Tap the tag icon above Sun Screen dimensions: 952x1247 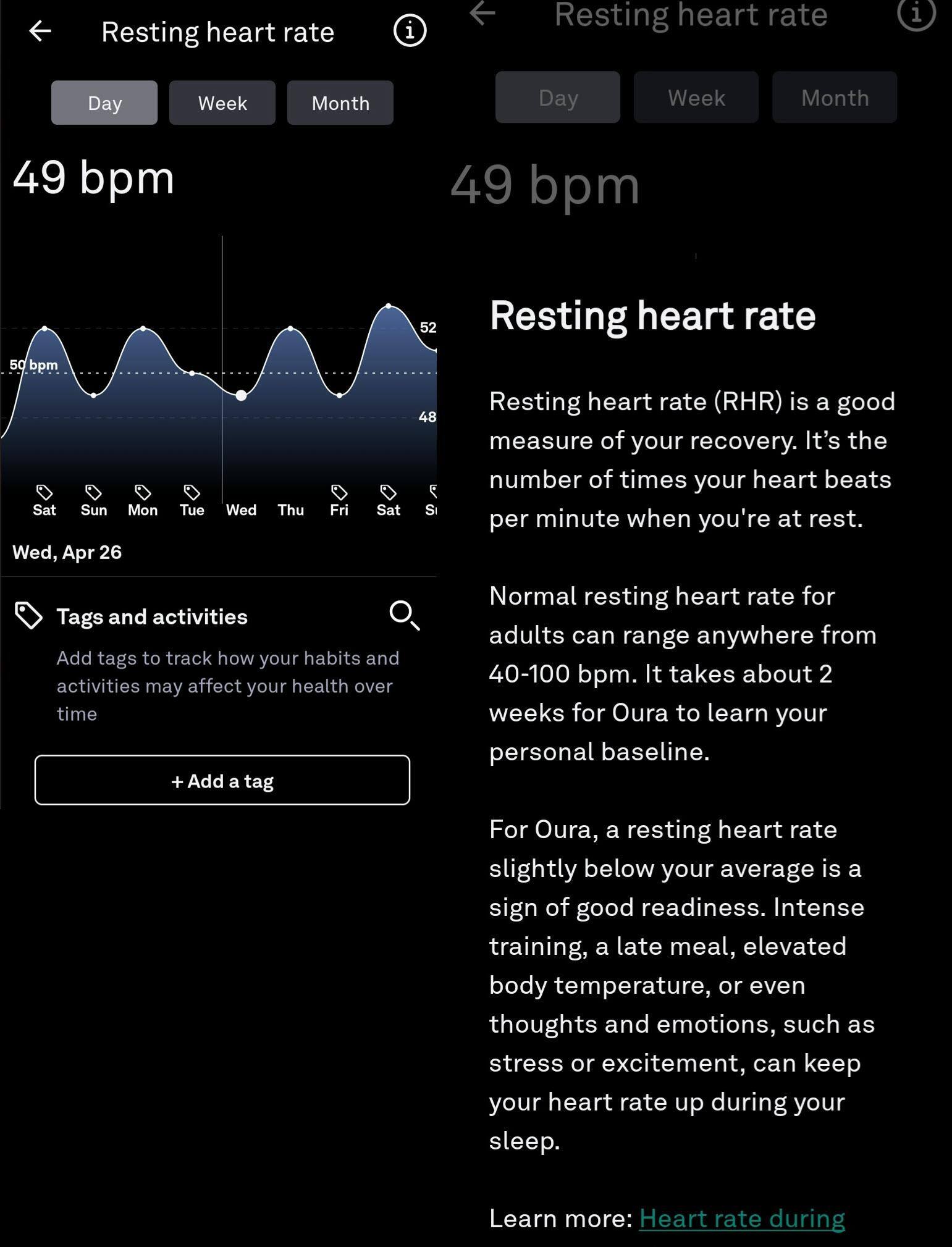[x=93, y=492]
